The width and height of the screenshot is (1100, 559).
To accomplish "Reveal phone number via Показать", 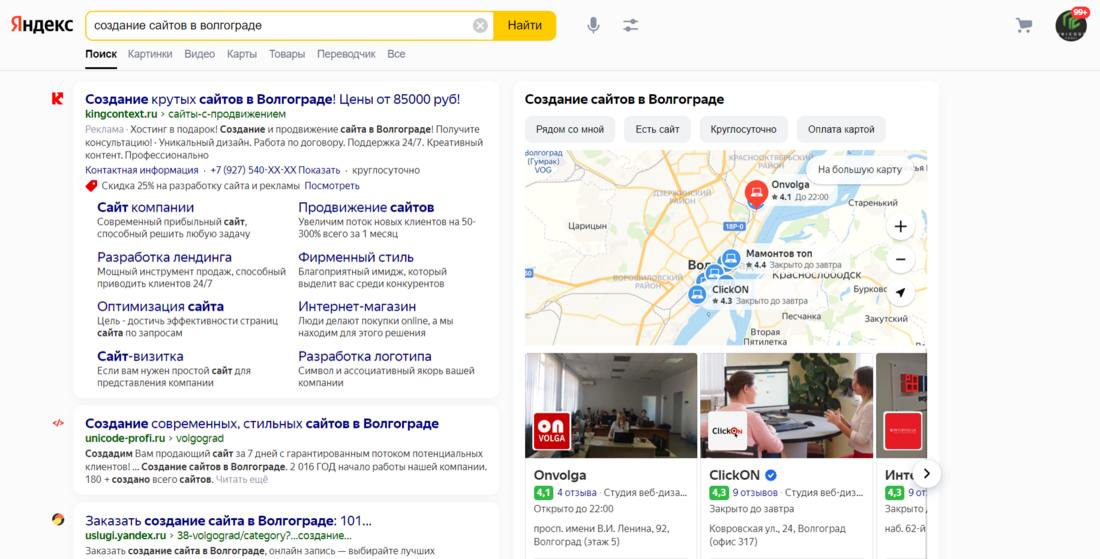I will click(319, 170).
